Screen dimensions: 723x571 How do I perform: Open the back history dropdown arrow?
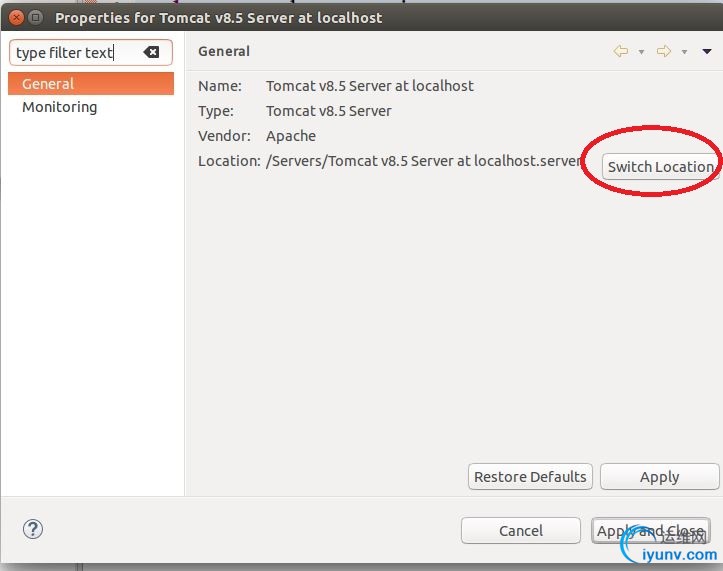tap(641, 52)
